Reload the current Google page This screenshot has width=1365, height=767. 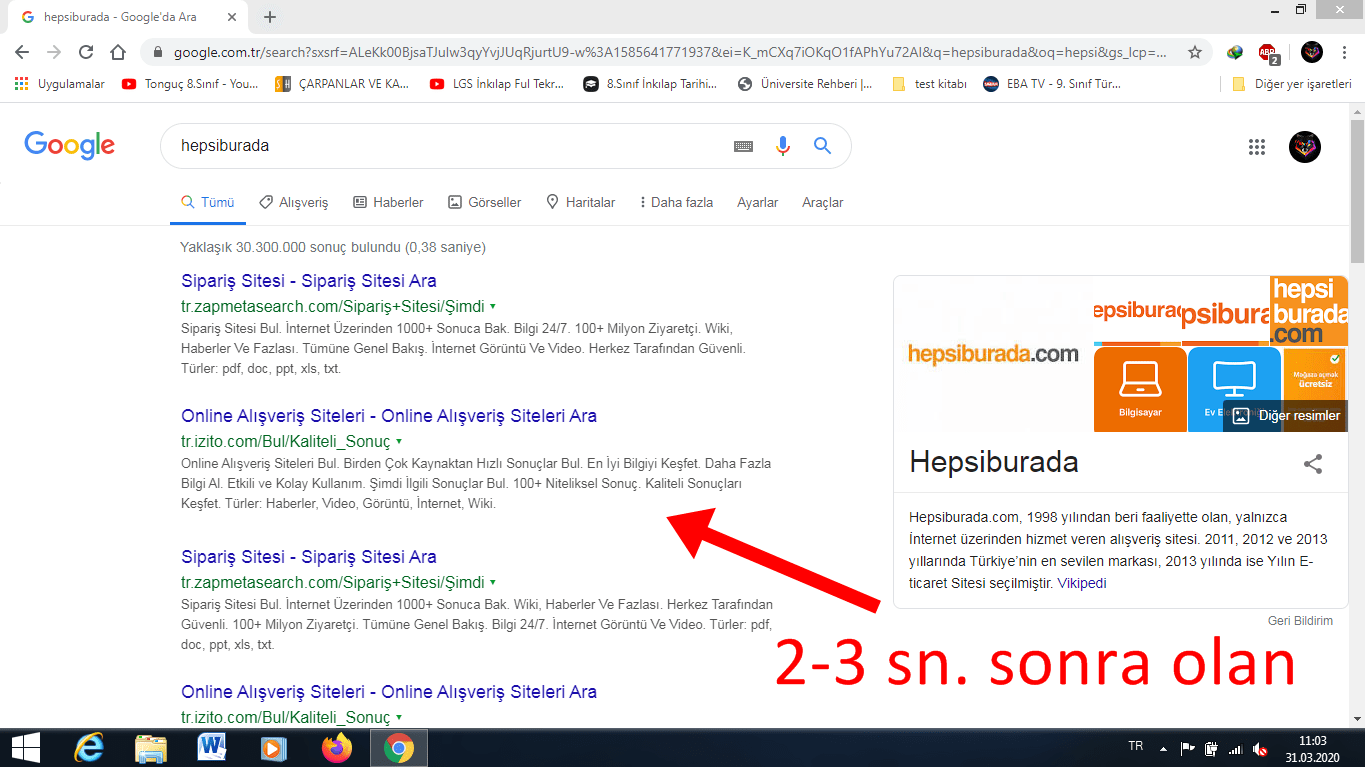86,52
